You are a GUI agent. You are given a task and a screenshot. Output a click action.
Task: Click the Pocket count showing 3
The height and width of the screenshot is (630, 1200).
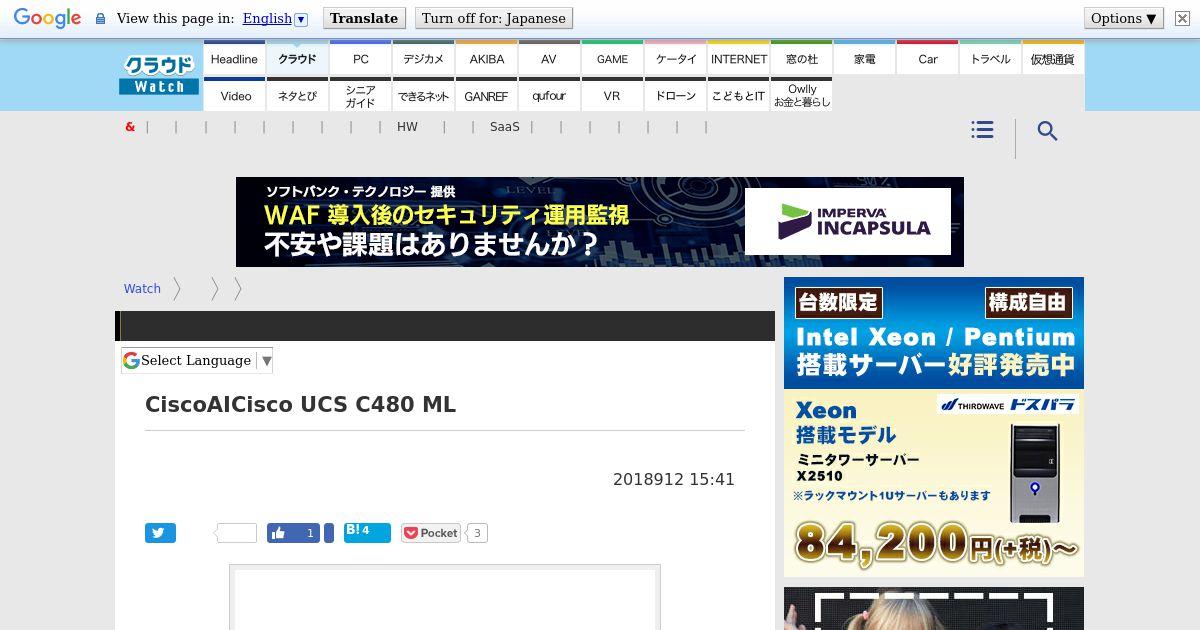pyautogui.click(x=477, y=533)
